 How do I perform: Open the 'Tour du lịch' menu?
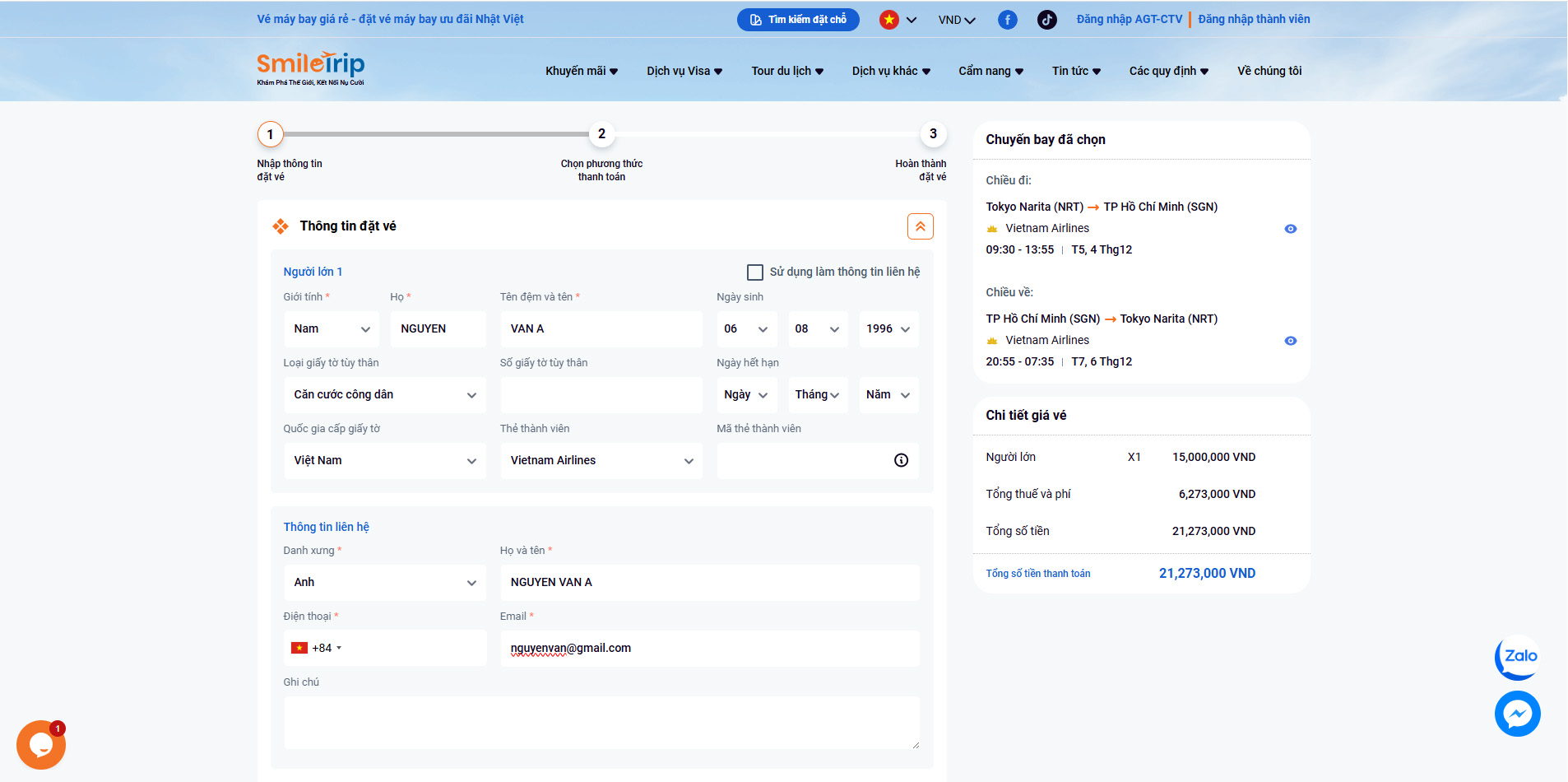pyautogui.click(x=786, y=71)
